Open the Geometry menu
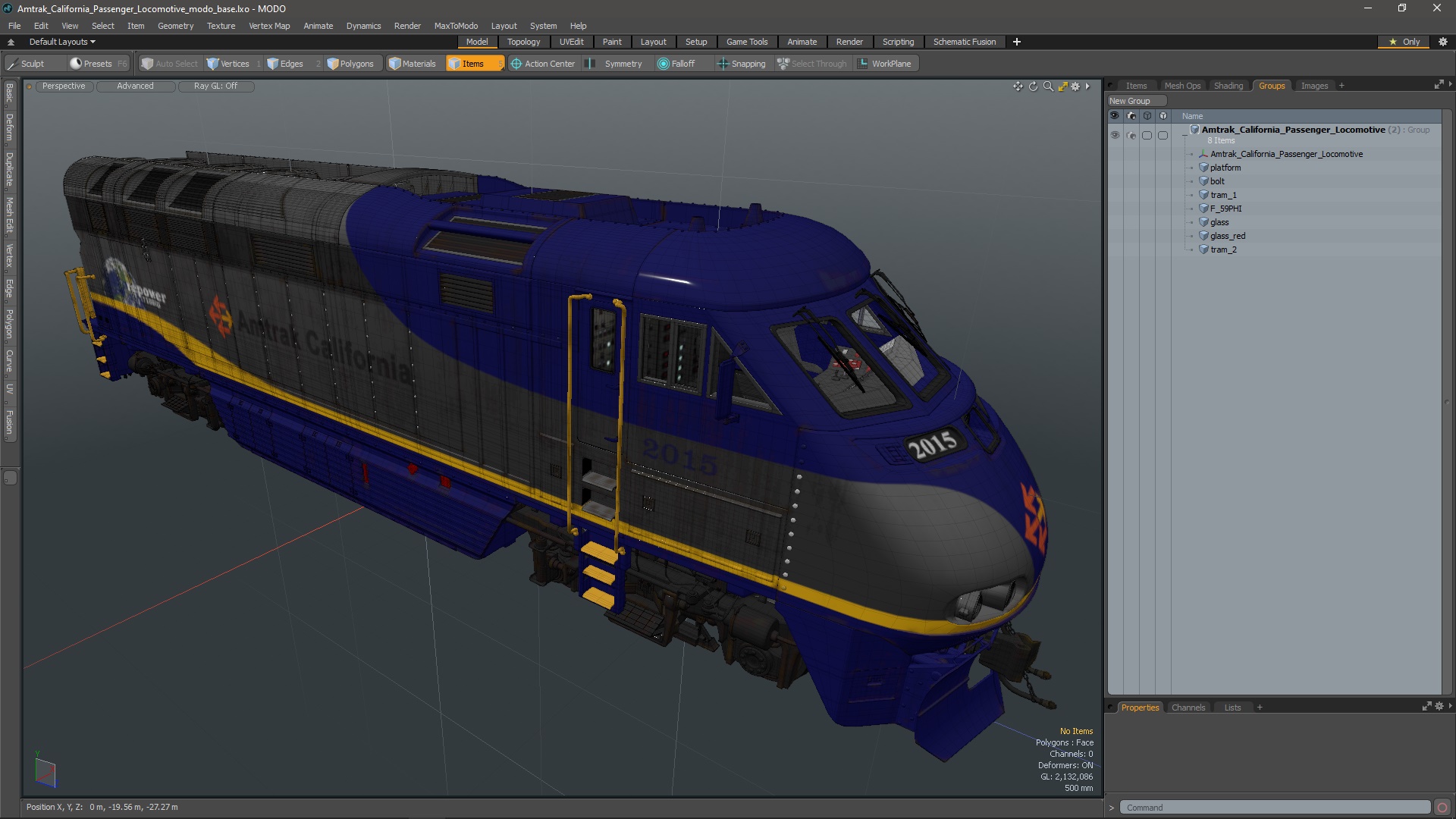Viewport: 1456px width, 819px height. coord(175,26)
